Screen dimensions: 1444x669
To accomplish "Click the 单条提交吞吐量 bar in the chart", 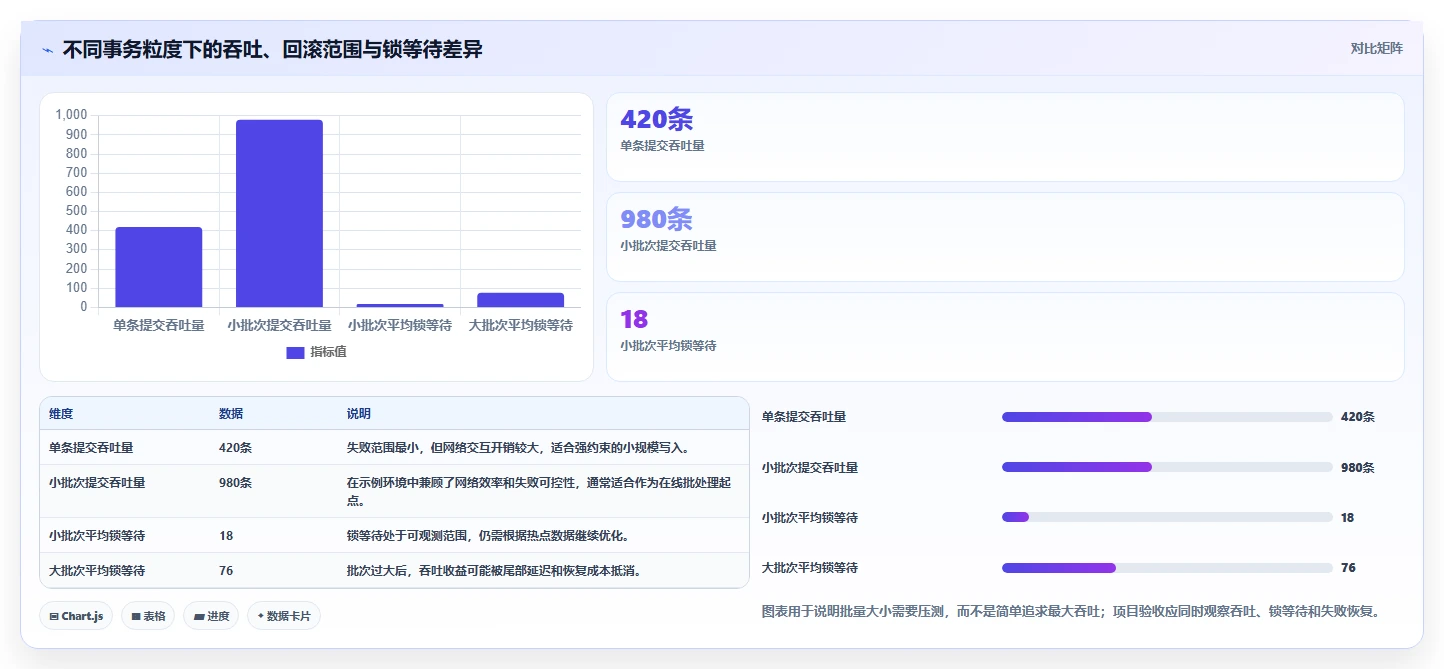I will coord(159,267).
